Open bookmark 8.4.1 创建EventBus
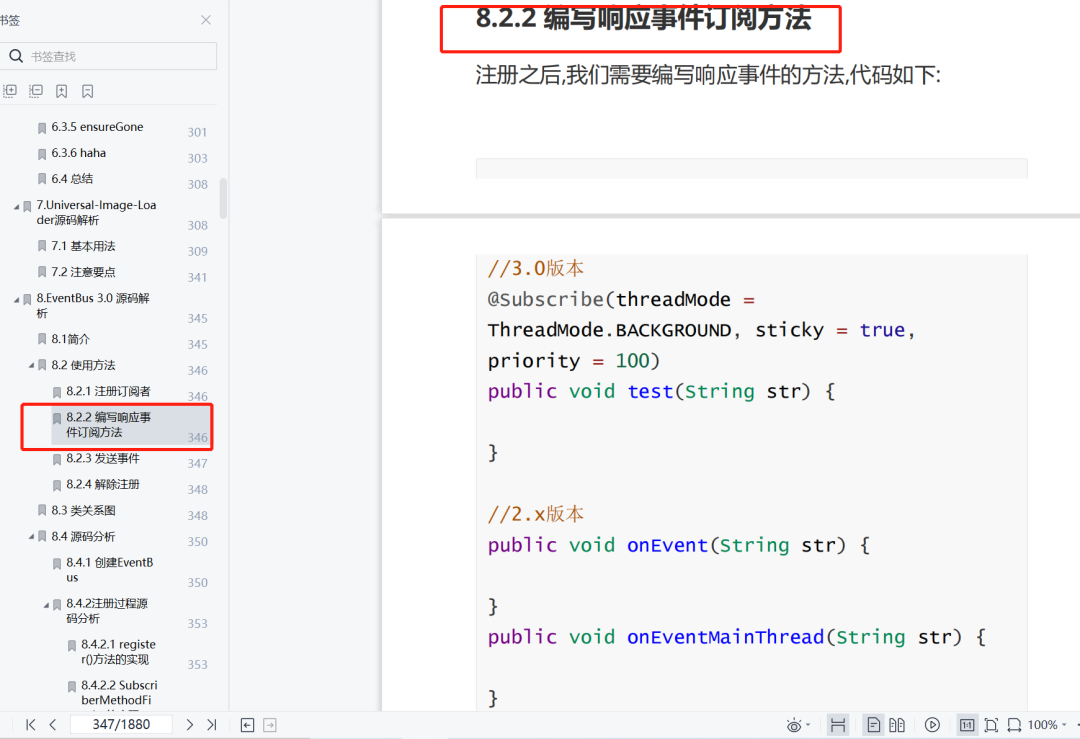 110,570
